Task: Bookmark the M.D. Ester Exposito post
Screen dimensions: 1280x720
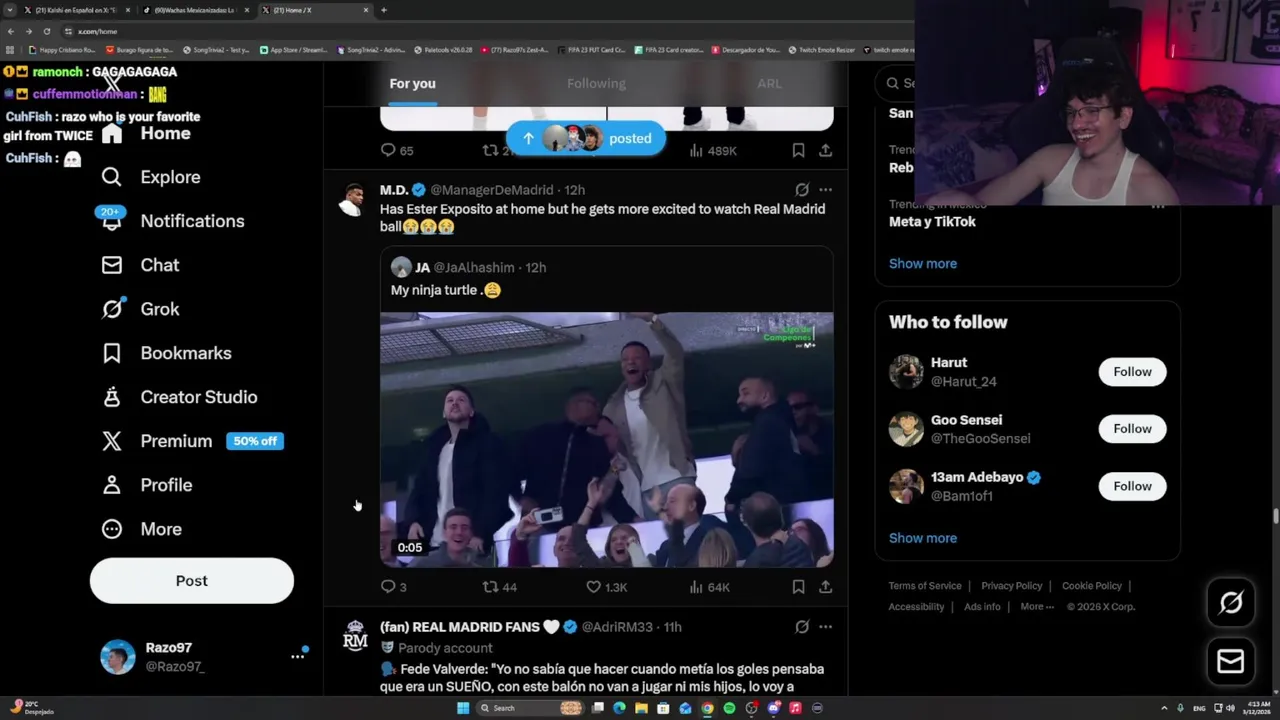Action: (x=798, y=587)
